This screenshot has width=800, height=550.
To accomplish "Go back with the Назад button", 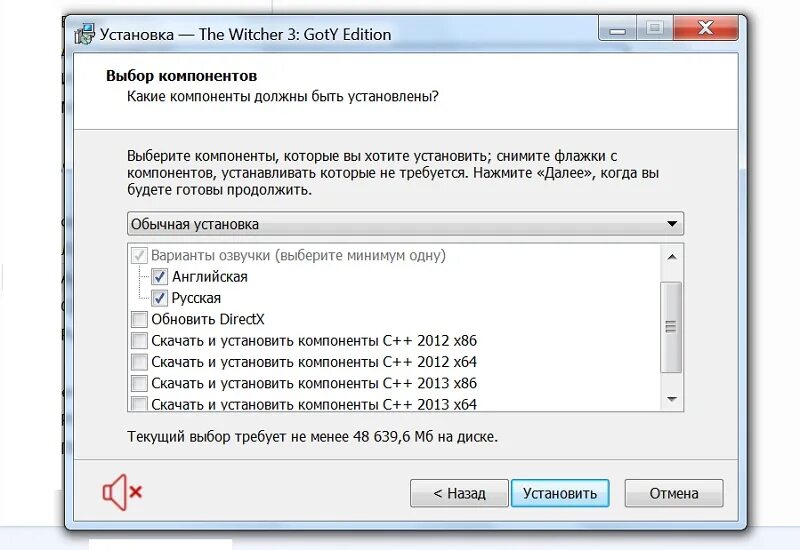I will (x=459, y=493).
